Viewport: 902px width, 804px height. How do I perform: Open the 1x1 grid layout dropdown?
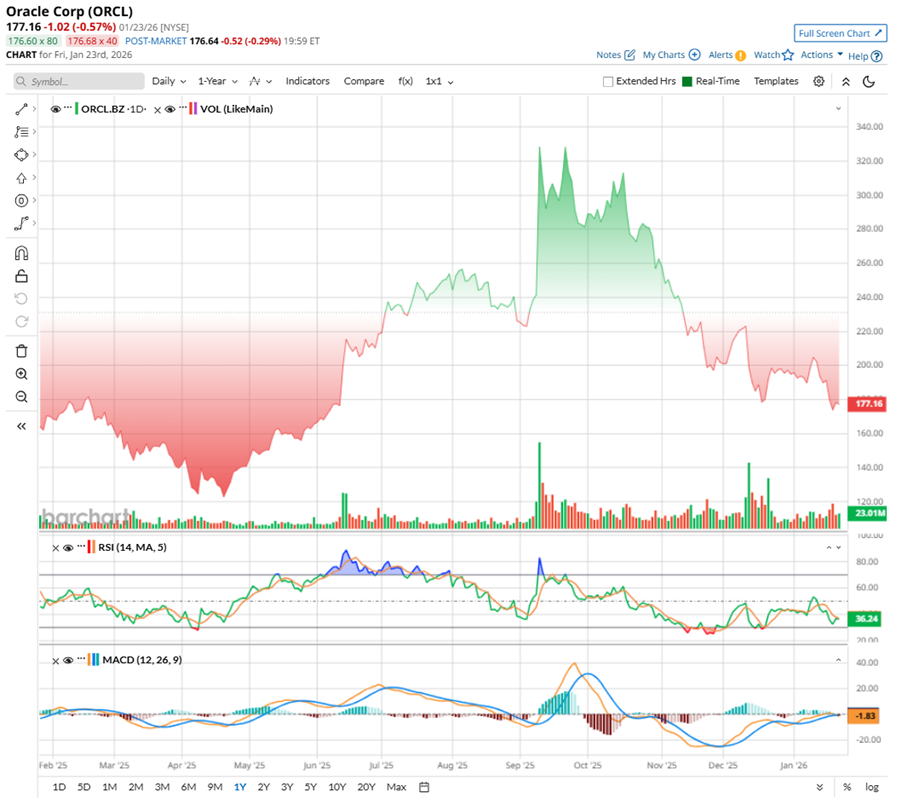coord(439,82)
